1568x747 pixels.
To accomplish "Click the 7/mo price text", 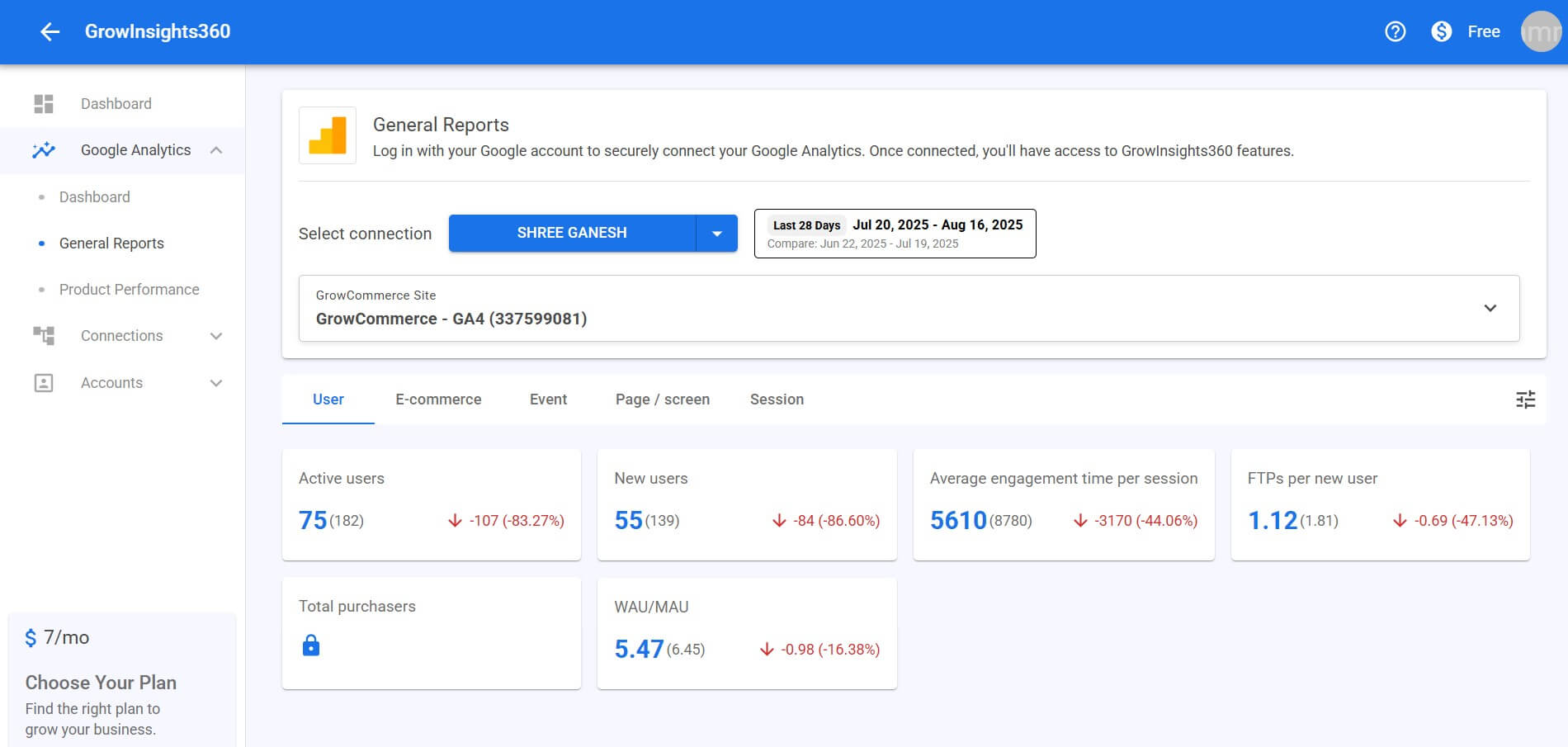I will 66,638.
